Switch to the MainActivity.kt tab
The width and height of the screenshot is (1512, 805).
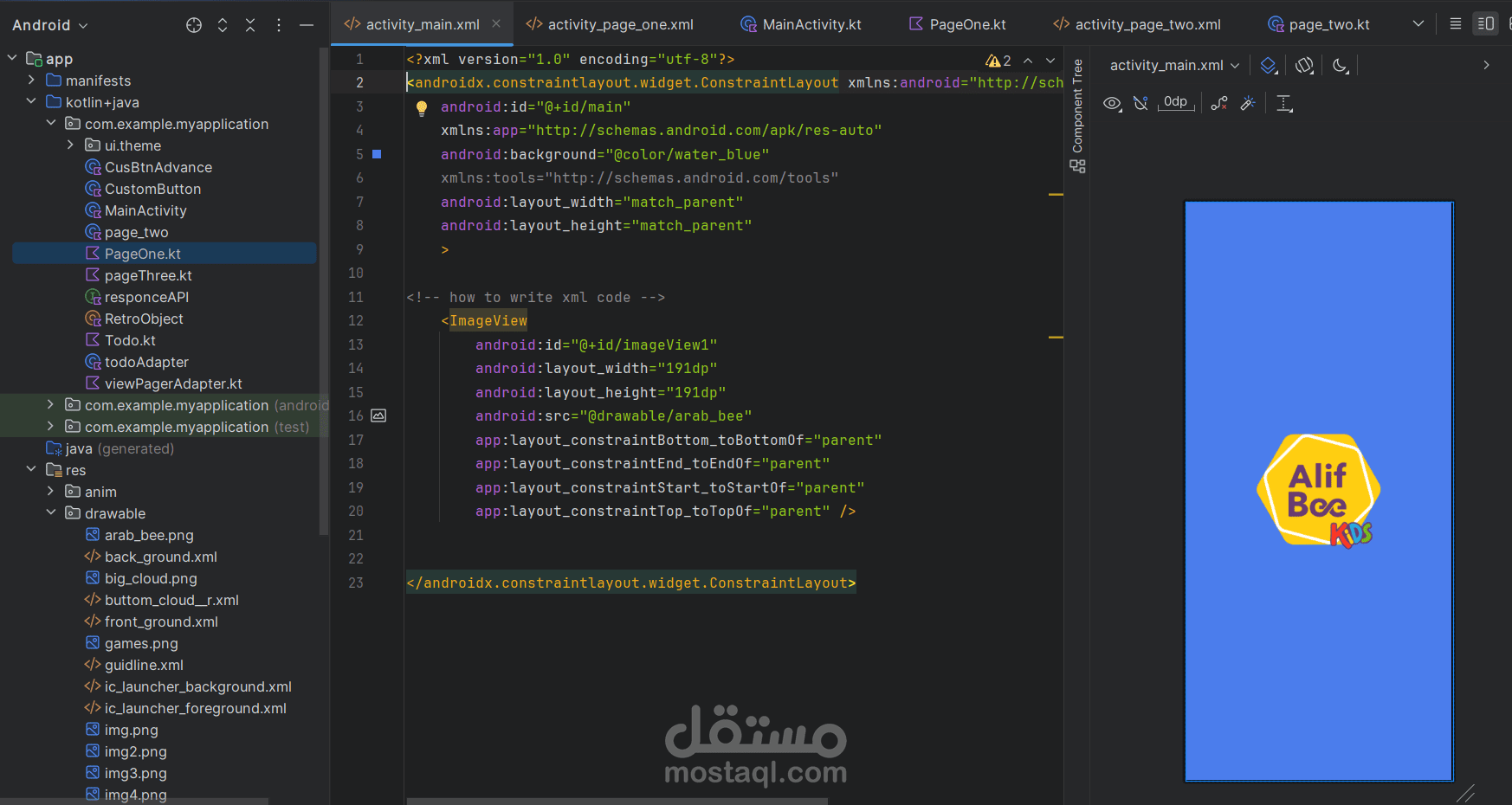click(801, 24)
